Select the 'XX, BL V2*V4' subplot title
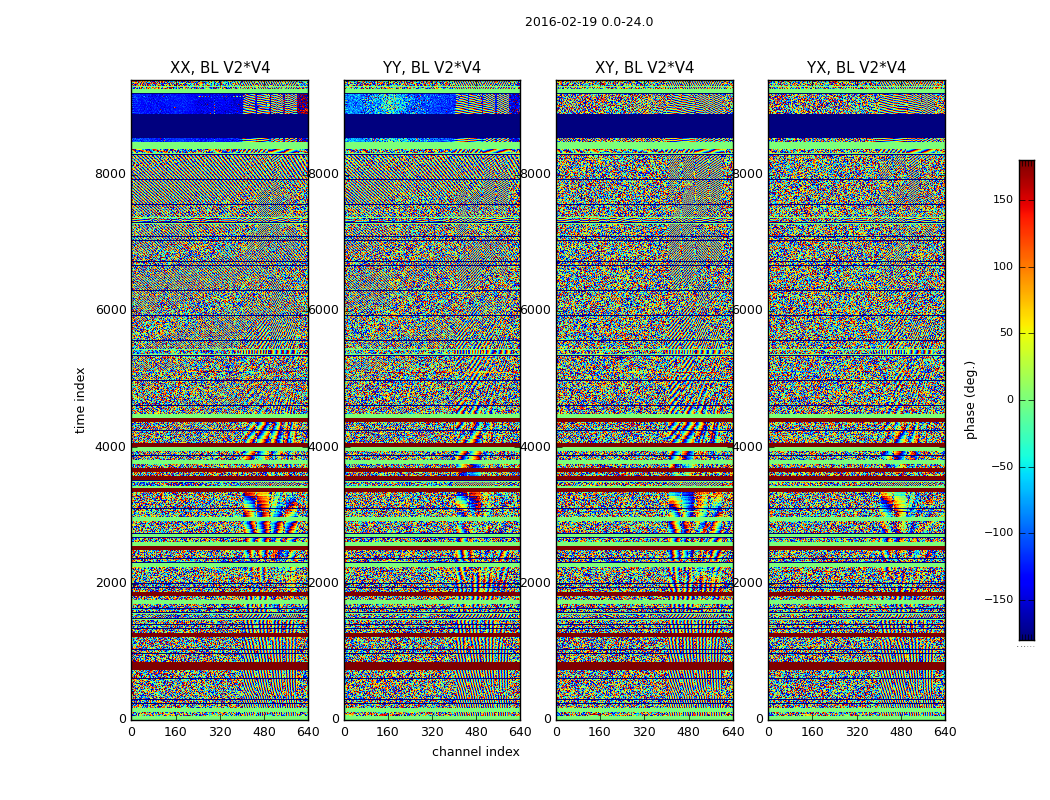The width and height of the screenshot is (1050, 800). [220, 68]
